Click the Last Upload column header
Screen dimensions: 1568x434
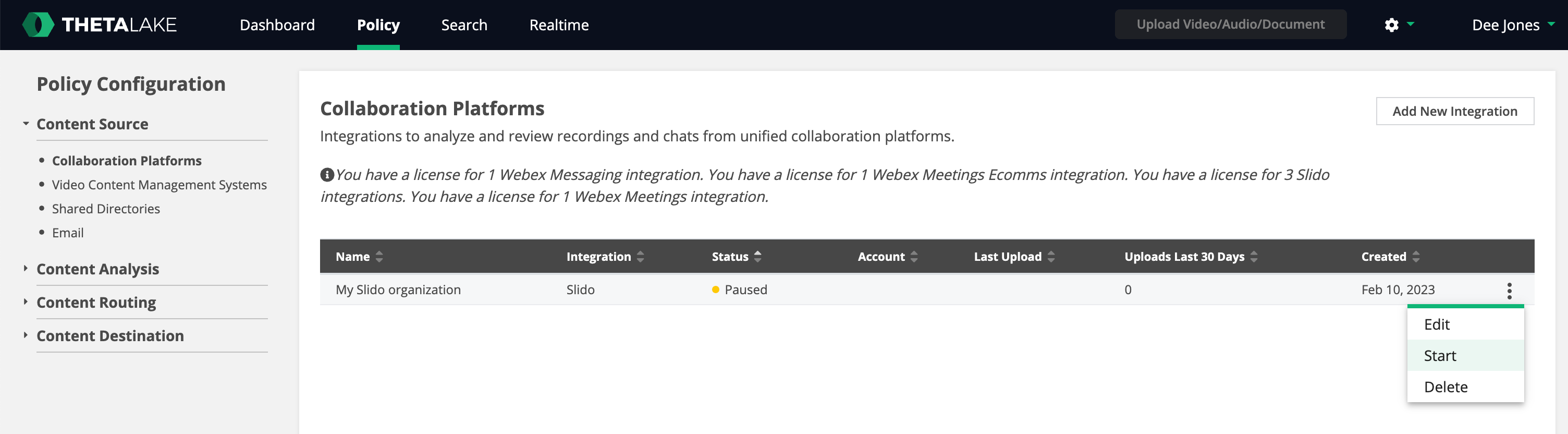click(1008, 257)
